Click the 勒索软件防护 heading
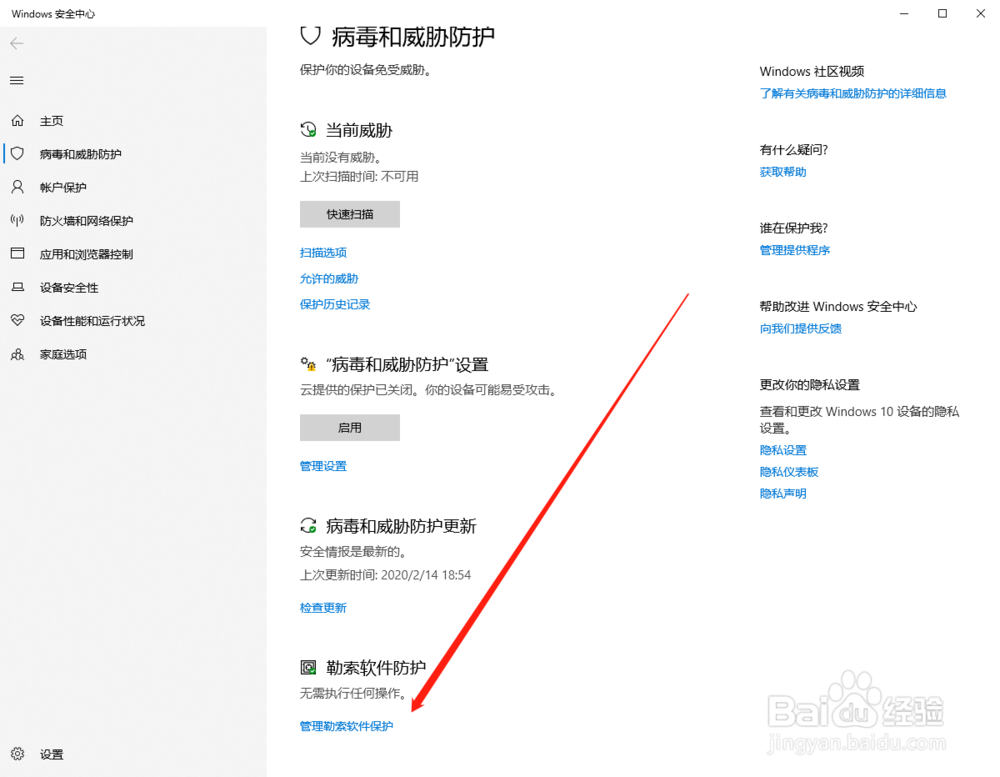 pyautogui.click(x=376, y=668)
